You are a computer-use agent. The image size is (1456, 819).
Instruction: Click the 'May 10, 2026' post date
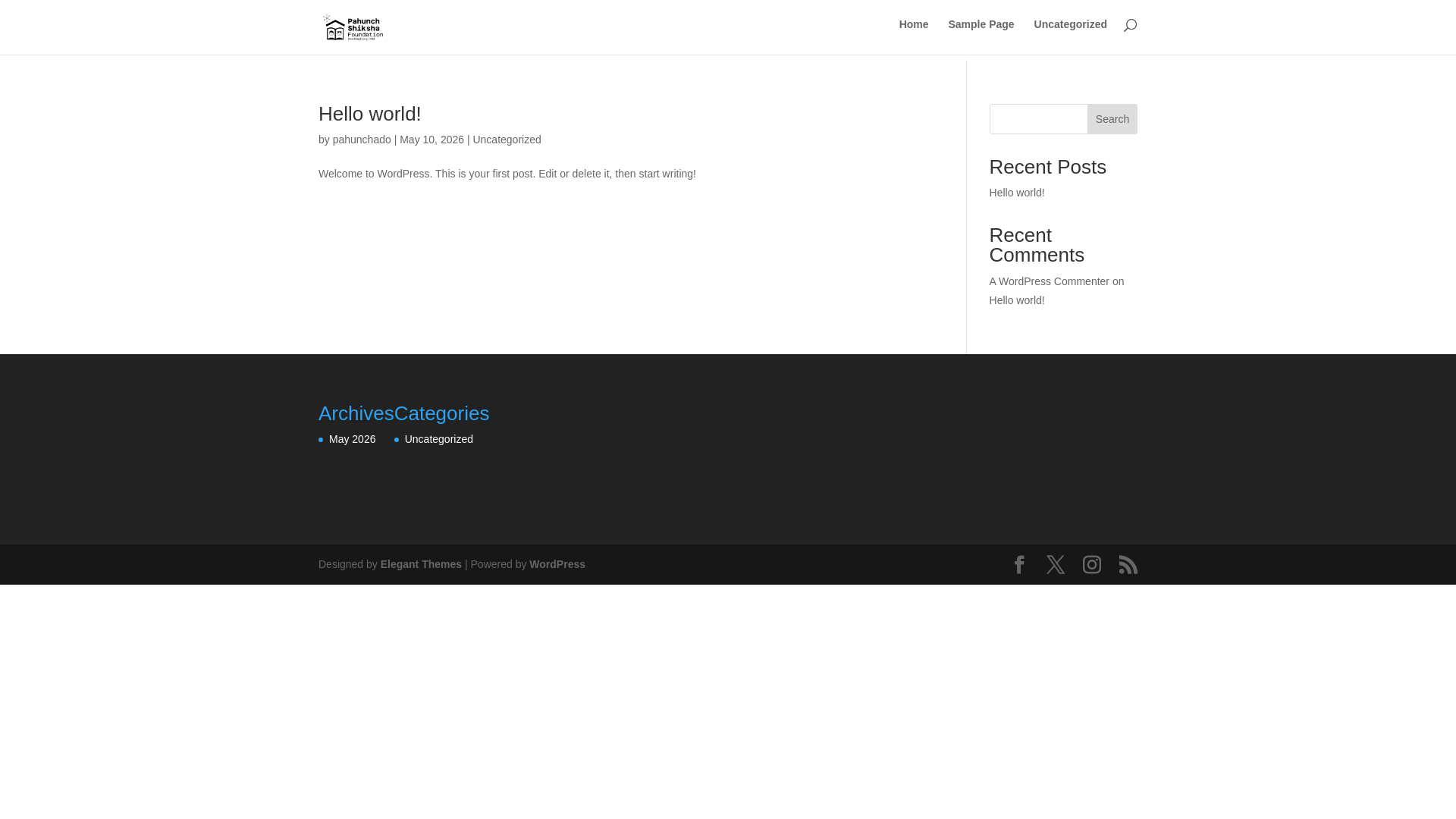point(431,140)
